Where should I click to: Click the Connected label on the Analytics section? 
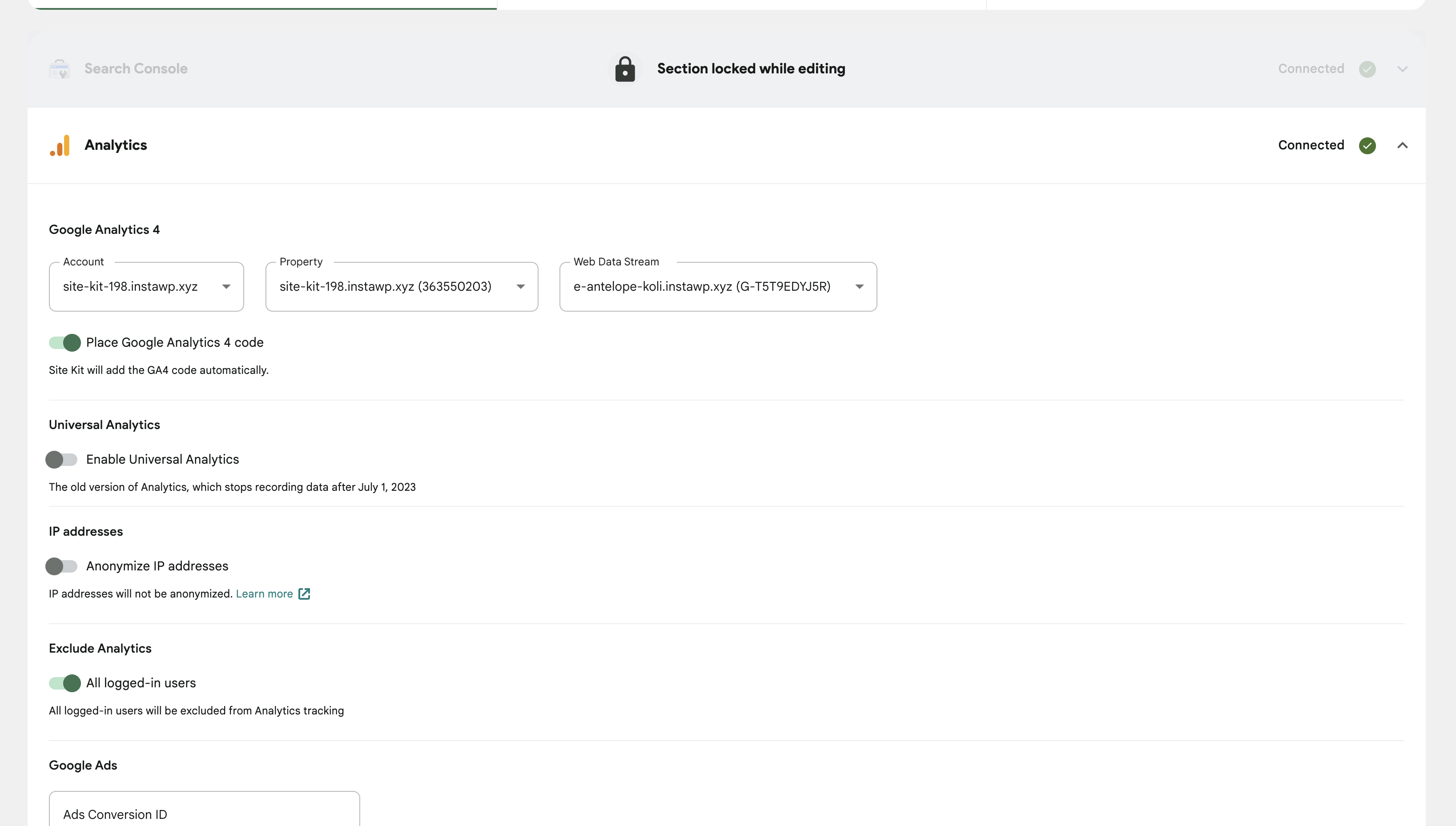(x=1311, y=145)
